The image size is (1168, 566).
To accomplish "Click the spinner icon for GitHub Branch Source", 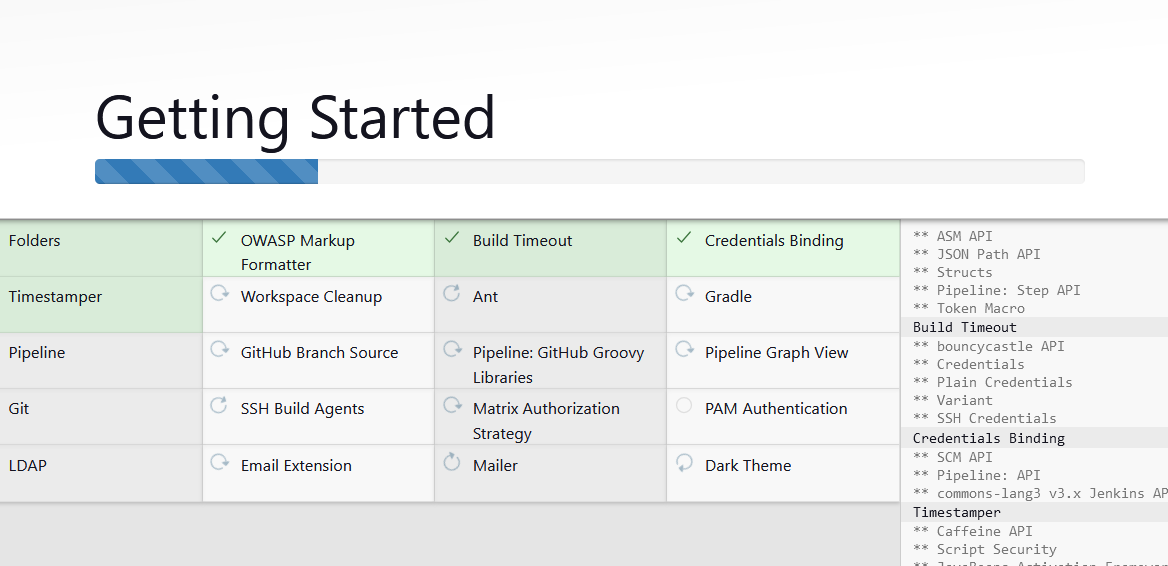I will [220, 349].
